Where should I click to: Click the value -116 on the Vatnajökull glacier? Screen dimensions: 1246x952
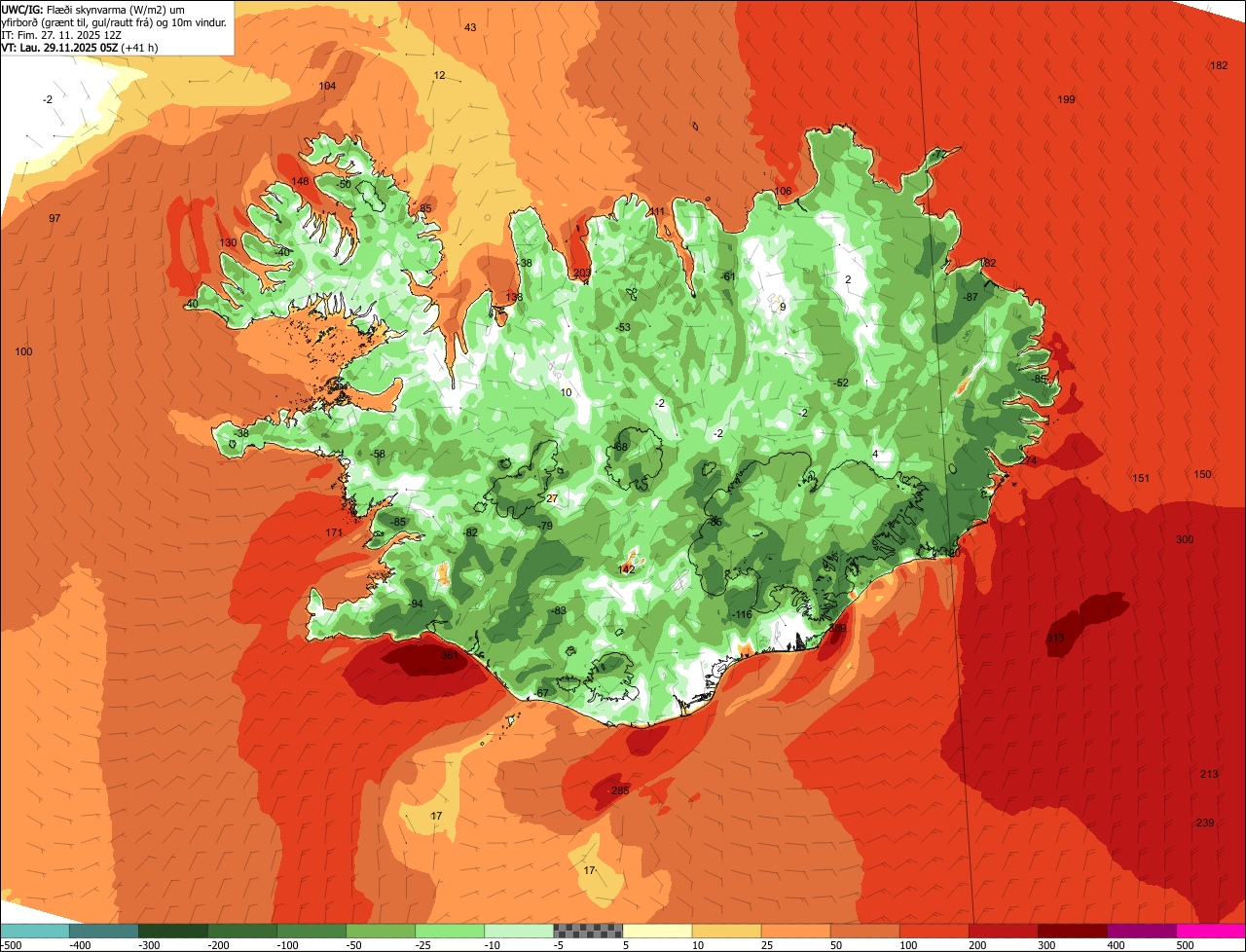point(743,614)
